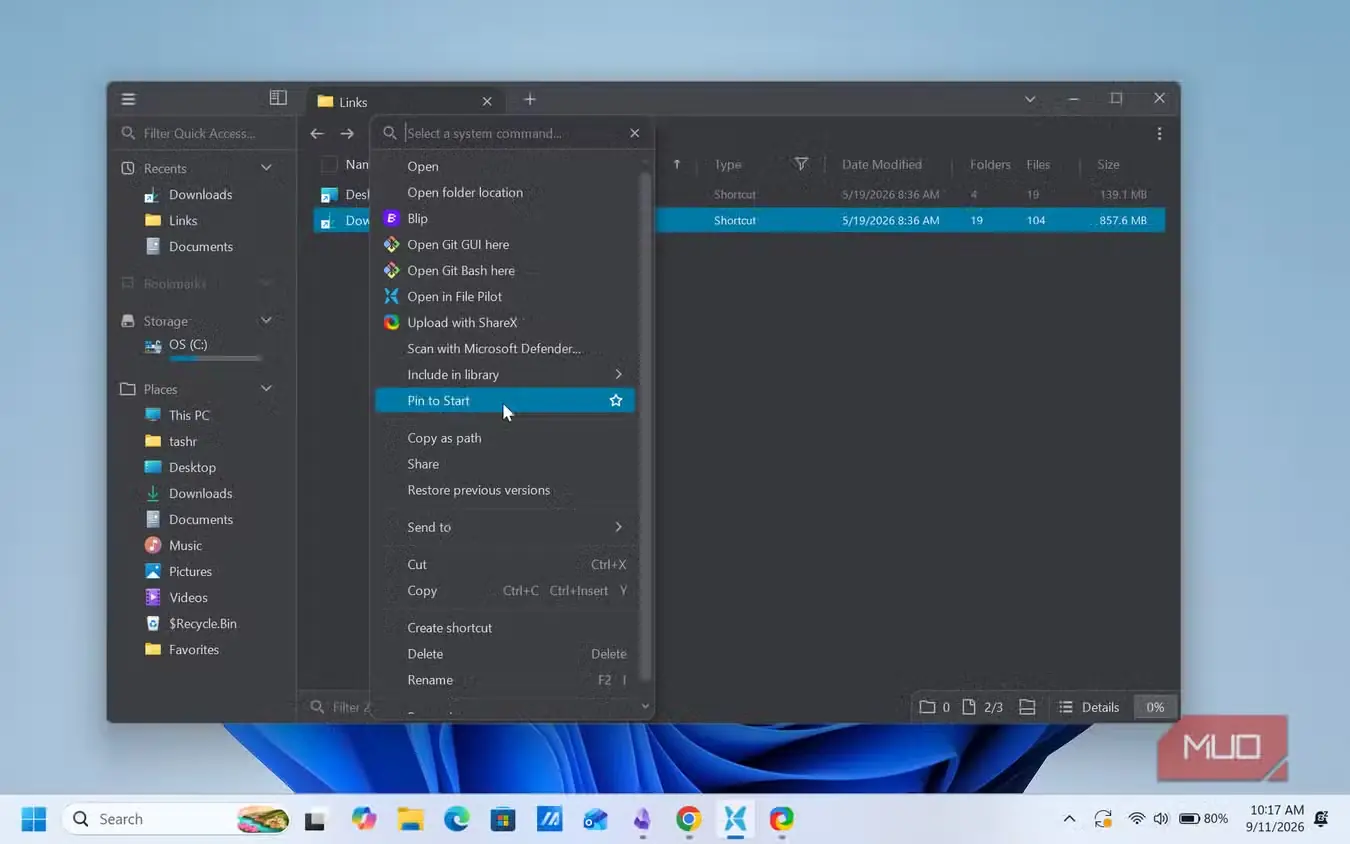Screen dimensions: 1350x844
Task: Go back with the left arrow
Action: 317,133
